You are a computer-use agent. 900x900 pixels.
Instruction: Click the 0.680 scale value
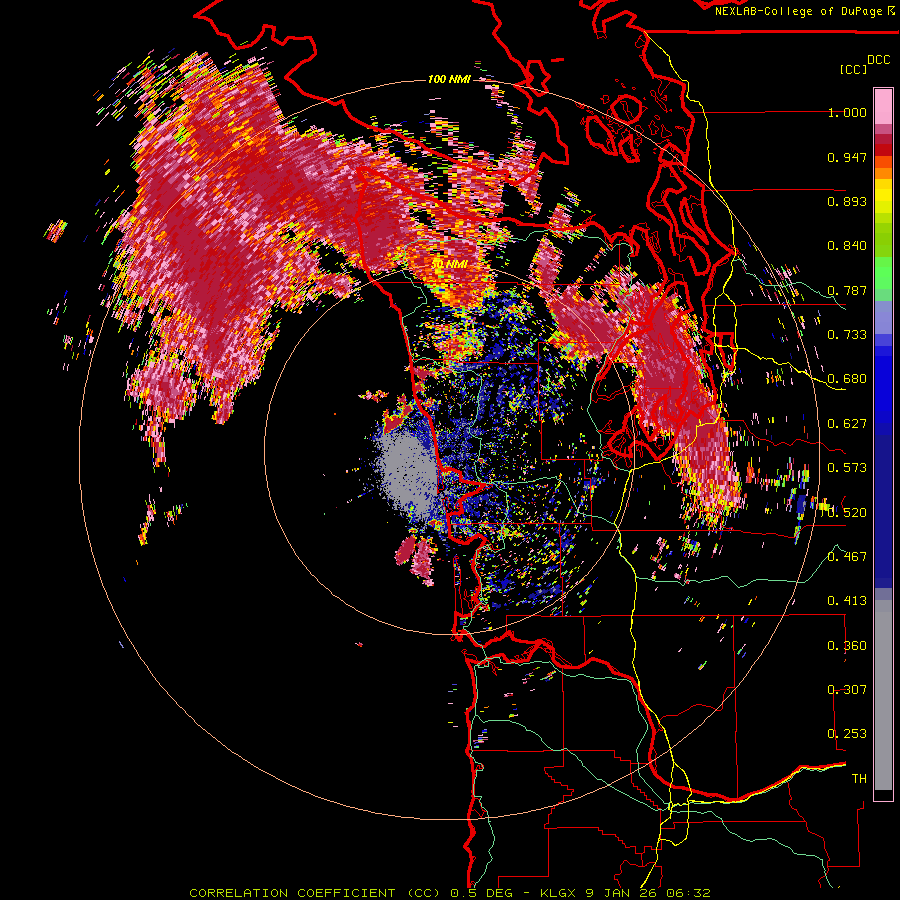[847, 379]
